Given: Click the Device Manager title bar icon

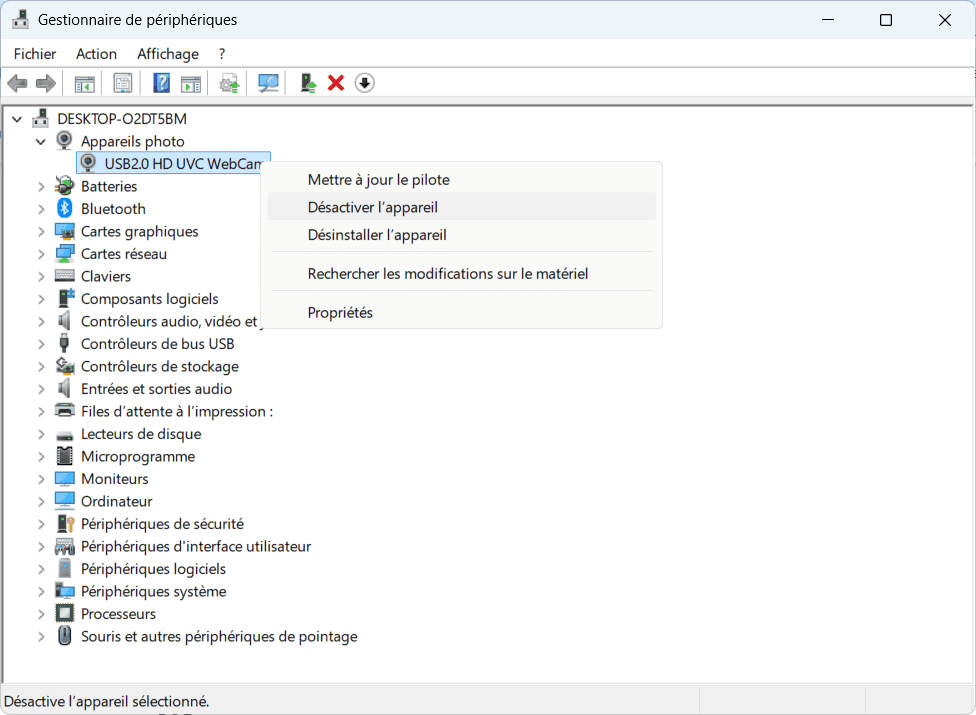Looking at the screenshot, I should (21, 19).
